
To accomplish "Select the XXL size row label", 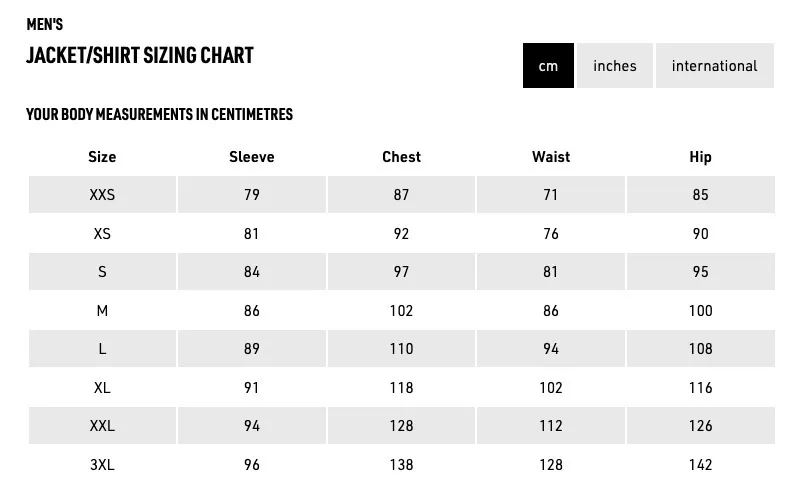I will [x=102, y=426].
